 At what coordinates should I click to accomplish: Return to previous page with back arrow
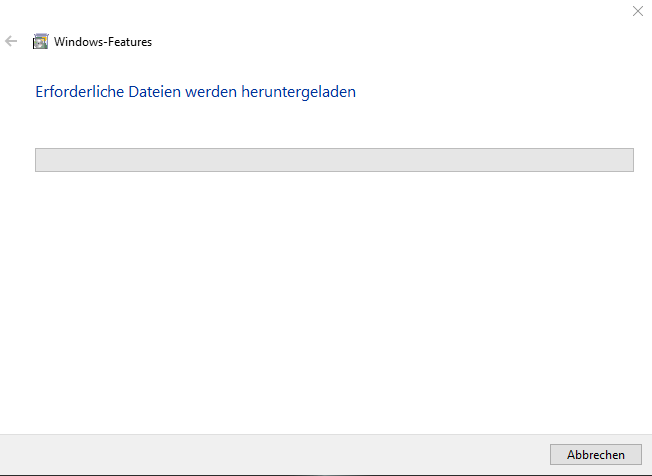point(11,41)
